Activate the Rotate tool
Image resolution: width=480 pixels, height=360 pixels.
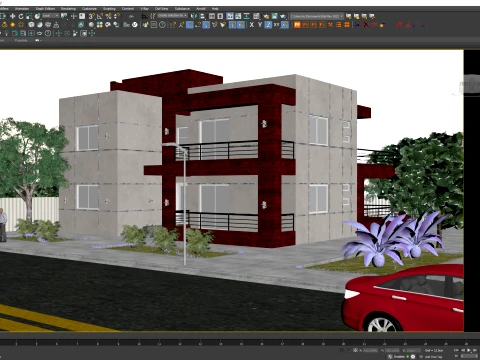pyautogui.click(x=21, y=16)
